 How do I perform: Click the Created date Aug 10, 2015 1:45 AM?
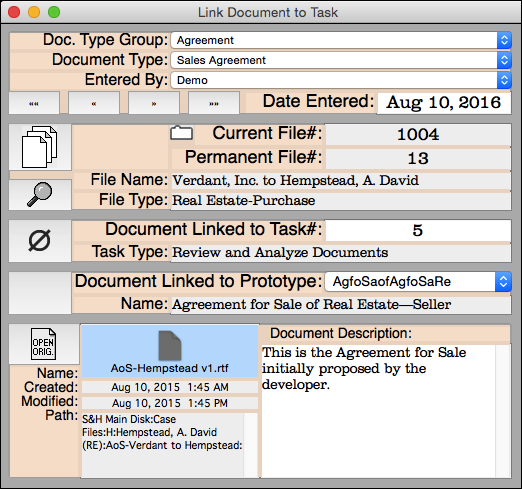coord(170,387)
